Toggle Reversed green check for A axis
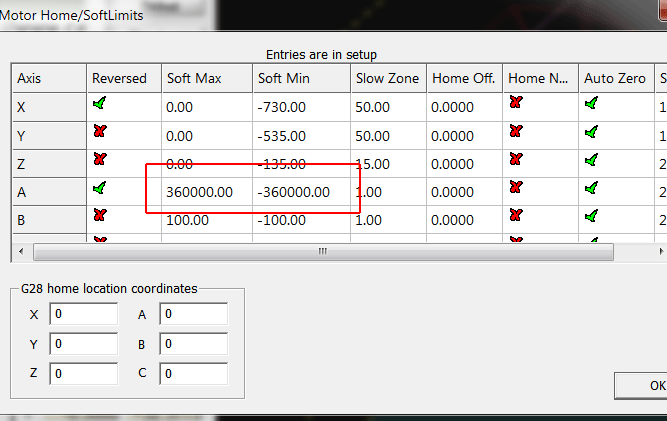Image resolution: width=667 pixels, height=421 pixels. tap(99, 187)
